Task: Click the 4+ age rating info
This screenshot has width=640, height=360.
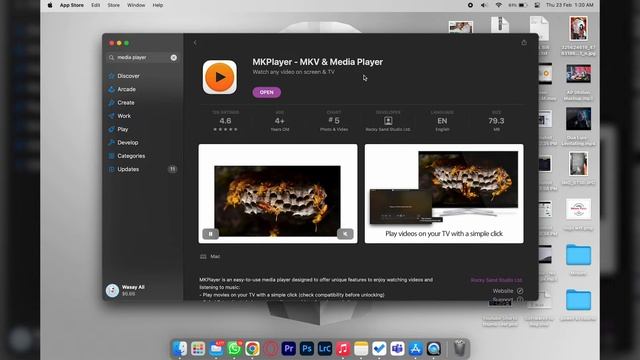Action: pos(280,121)
